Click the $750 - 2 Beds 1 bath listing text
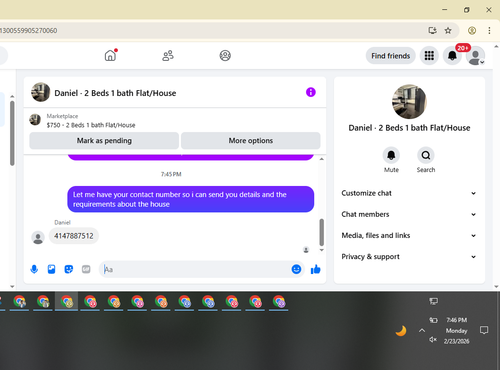 91,125
